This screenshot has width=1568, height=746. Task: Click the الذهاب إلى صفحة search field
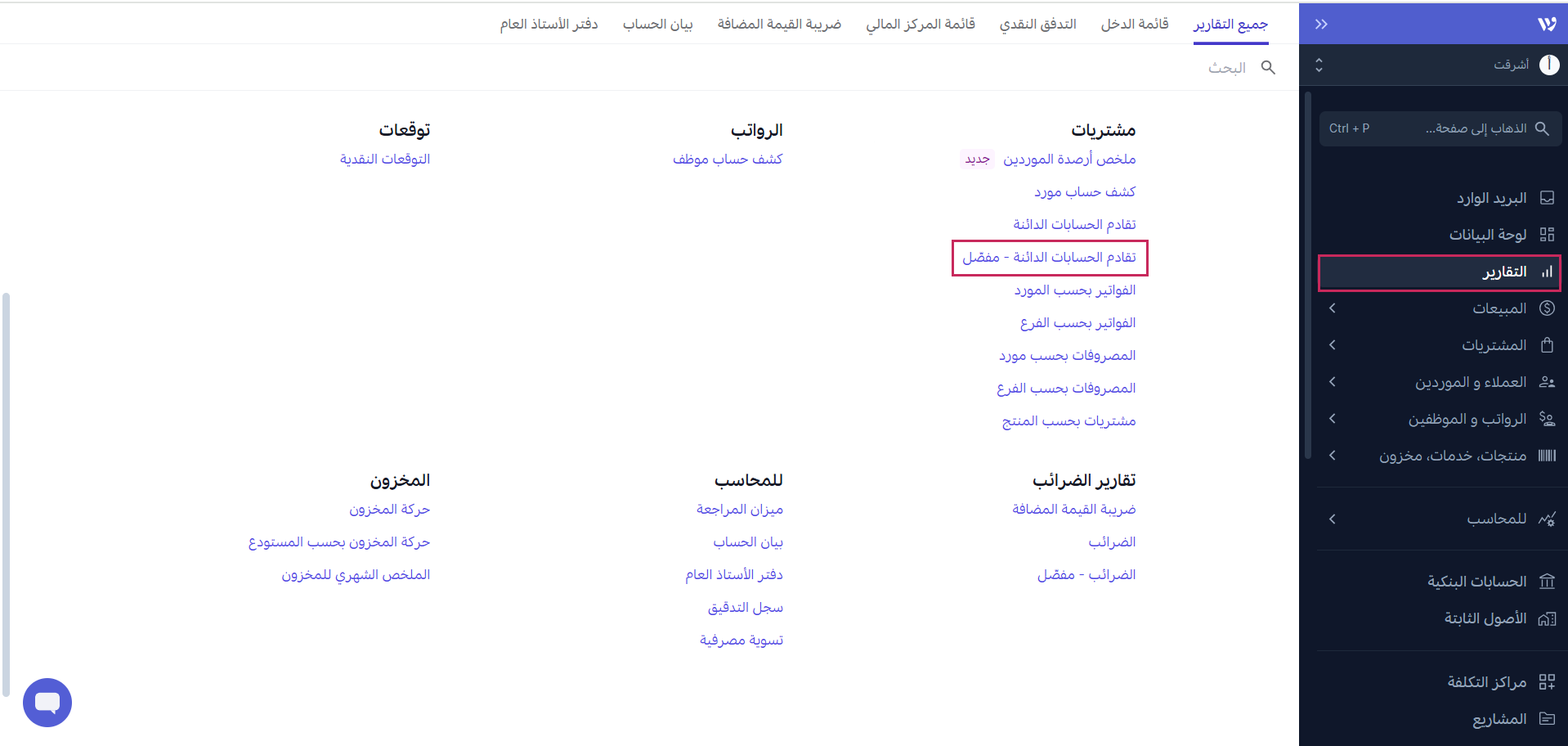[1440, 128]
